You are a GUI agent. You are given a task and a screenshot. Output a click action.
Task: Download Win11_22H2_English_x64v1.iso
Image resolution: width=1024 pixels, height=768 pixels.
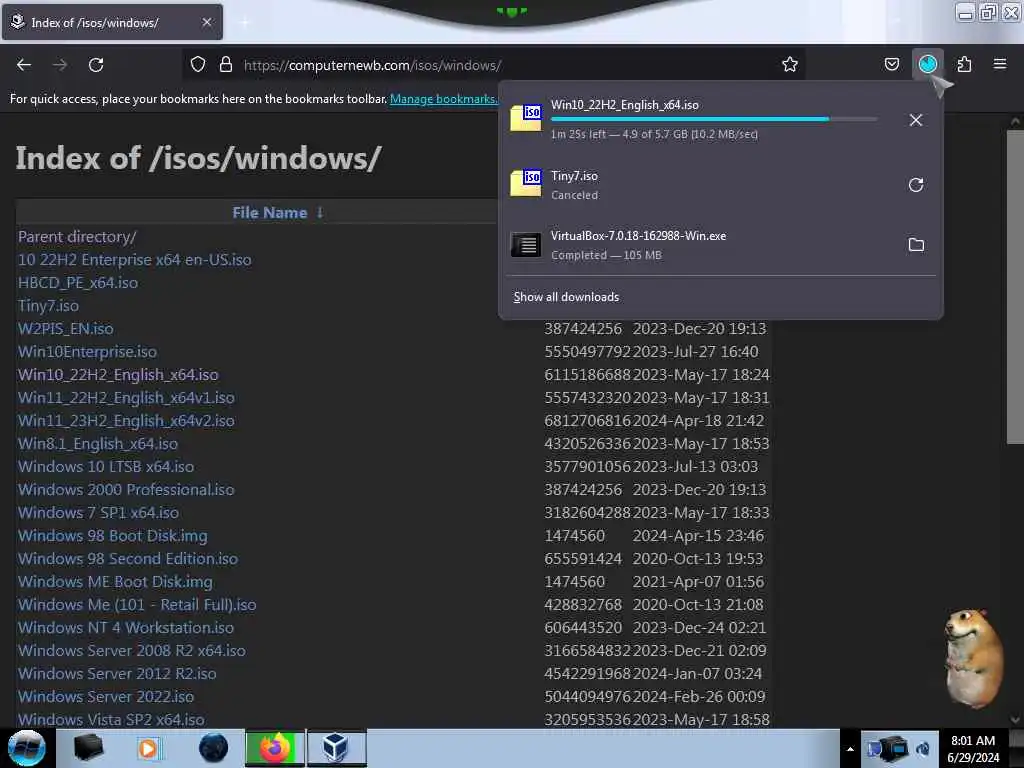(126, 397)
